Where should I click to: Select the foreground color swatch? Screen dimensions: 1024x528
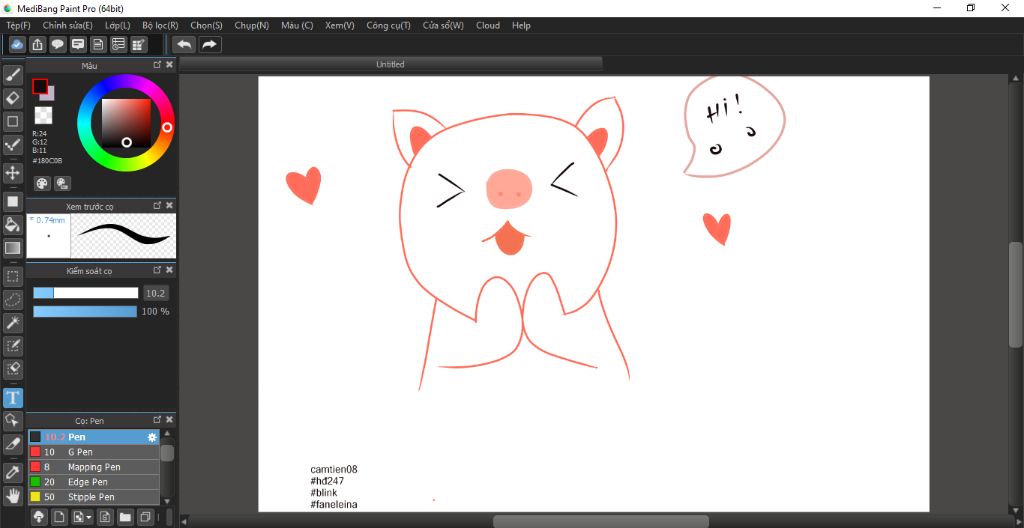click(x=40, y=86)
